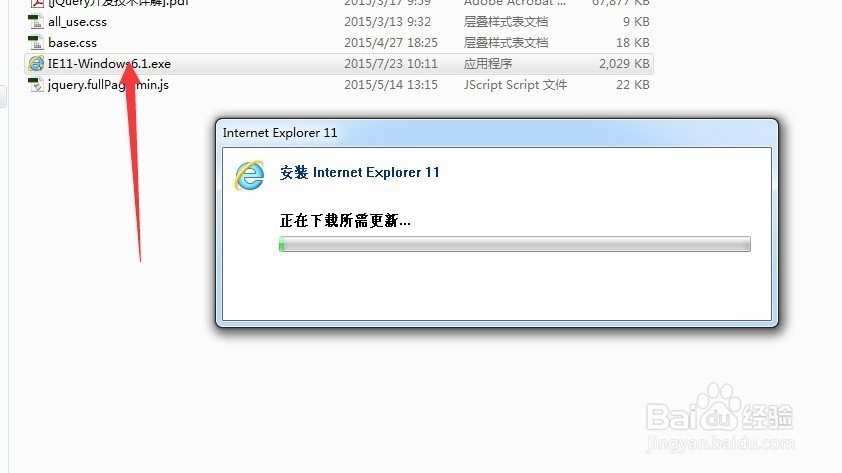842x473 pixels.
Task: Click the IE11-Windows6.1.exe file name
Action: tap(109, 64)
